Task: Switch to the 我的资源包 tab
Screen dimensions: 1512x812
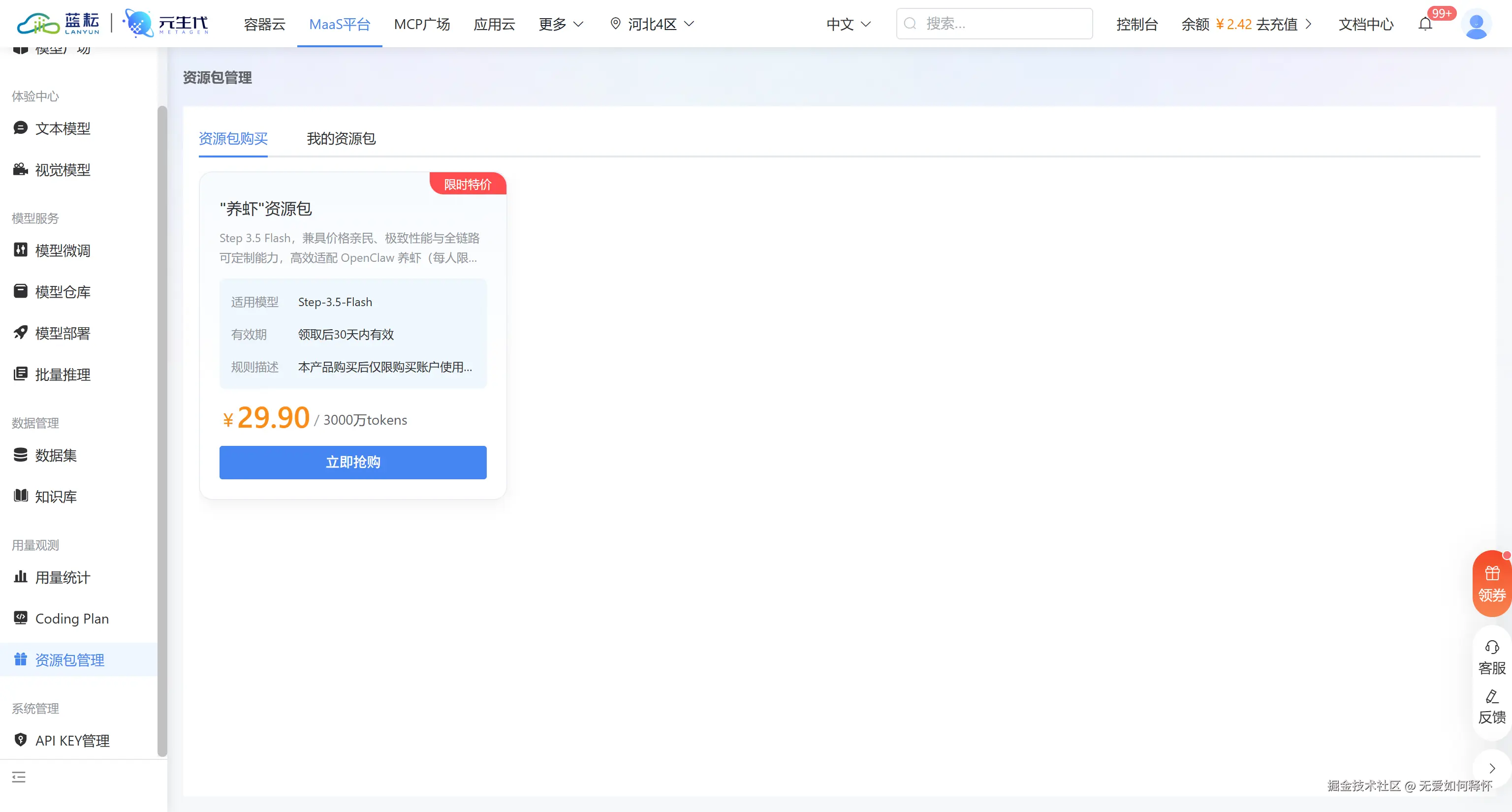Action: (x=341, y=139)
